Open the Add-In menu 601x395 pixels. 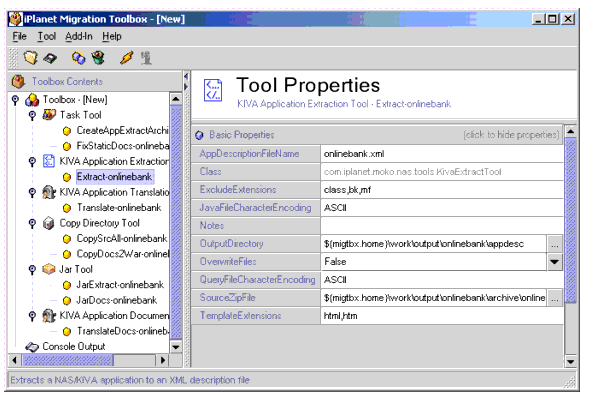79,36
